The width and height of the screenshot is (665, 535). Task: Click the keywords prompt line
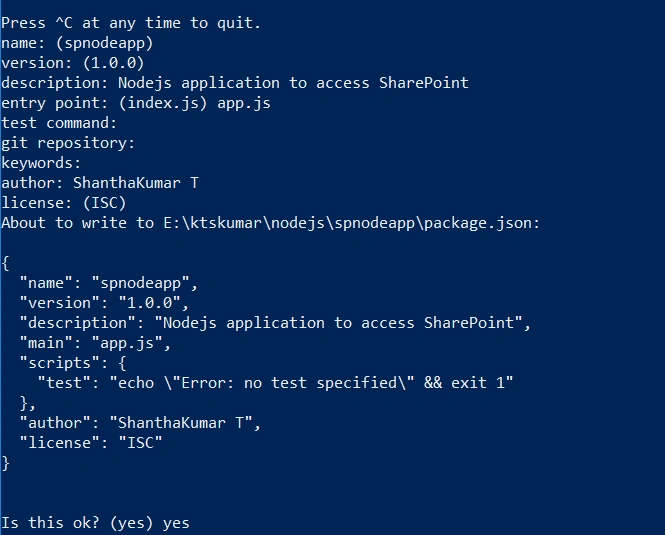[x=41, y=163]
